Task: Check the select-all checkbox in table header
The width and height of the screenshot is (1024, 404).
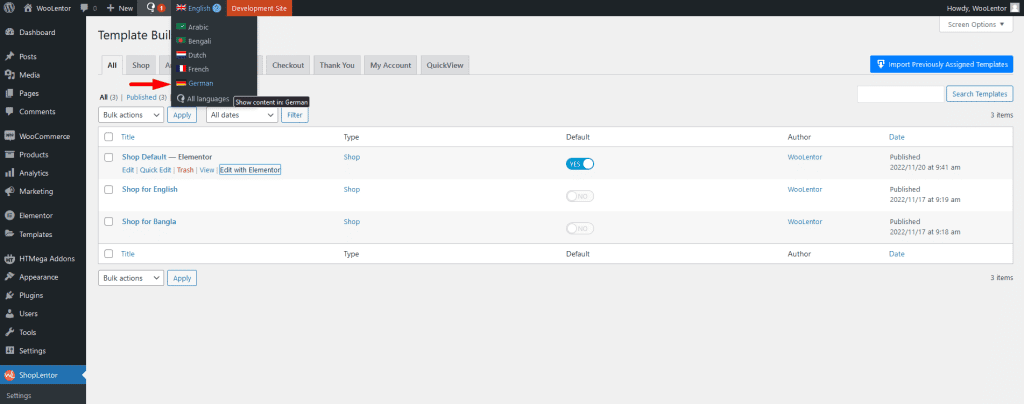Action: click(x=108, y=137)
